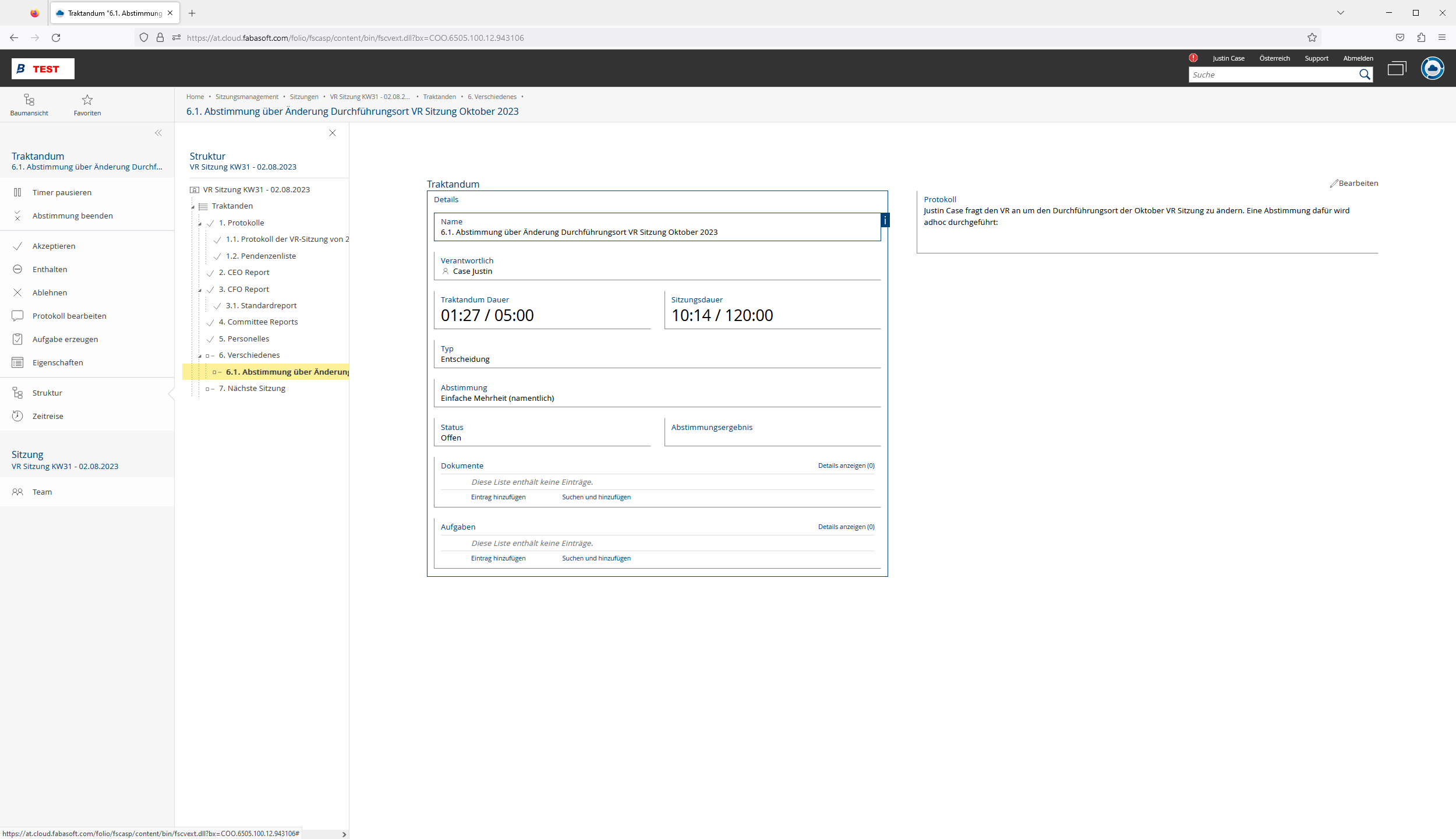Collapse the Traktanden tree node

click(193, 207)
